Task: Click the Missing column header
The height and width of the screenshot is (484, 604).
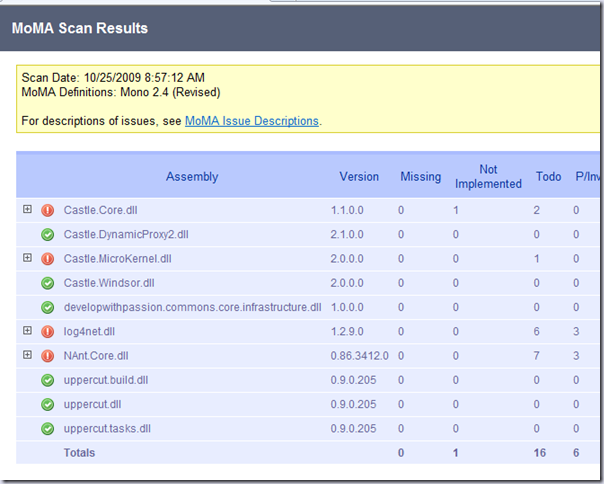Action: [x=421, y=176]
